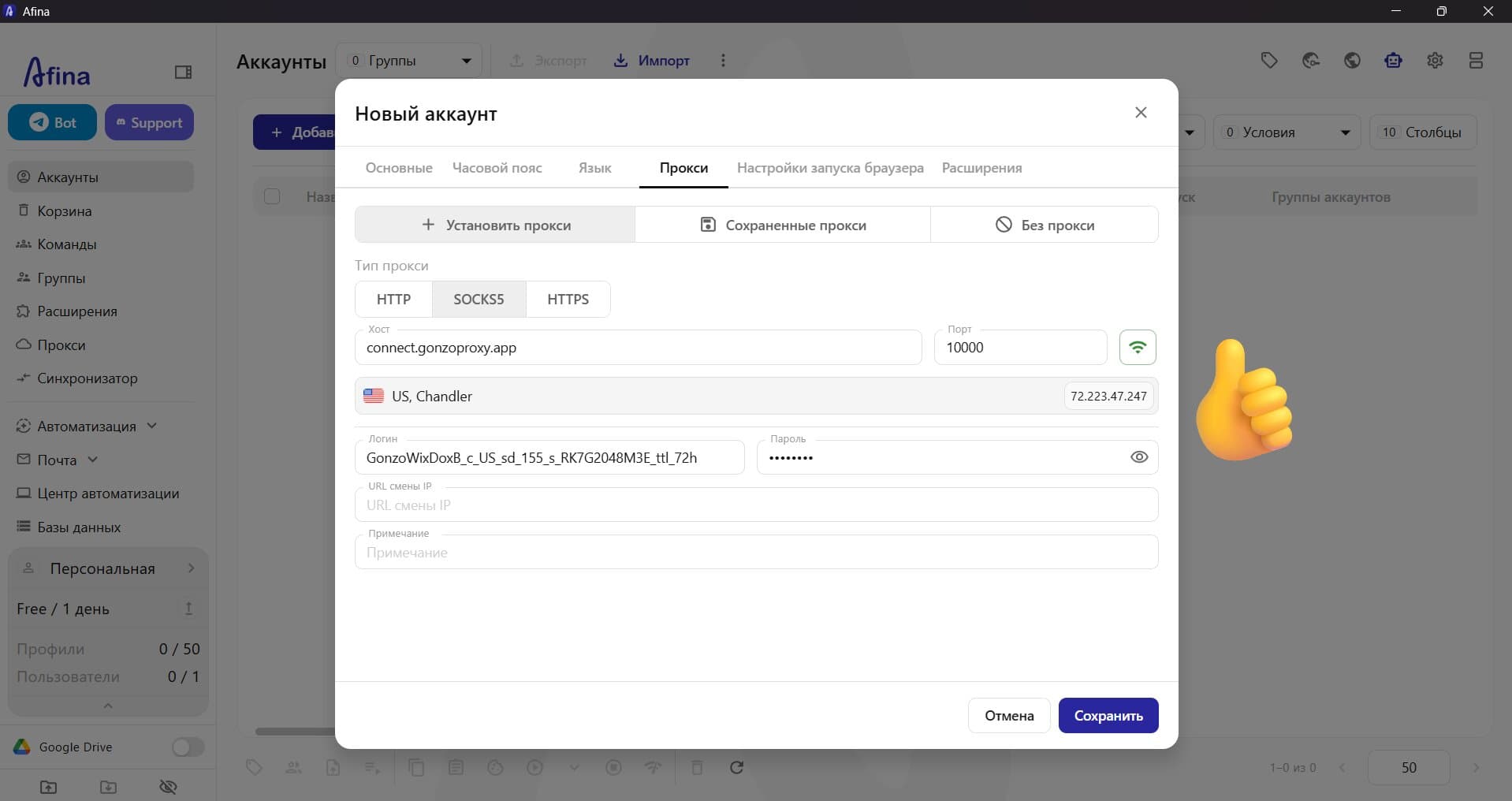Open the Расширения tab in dialog

click(x=981, y=168)
